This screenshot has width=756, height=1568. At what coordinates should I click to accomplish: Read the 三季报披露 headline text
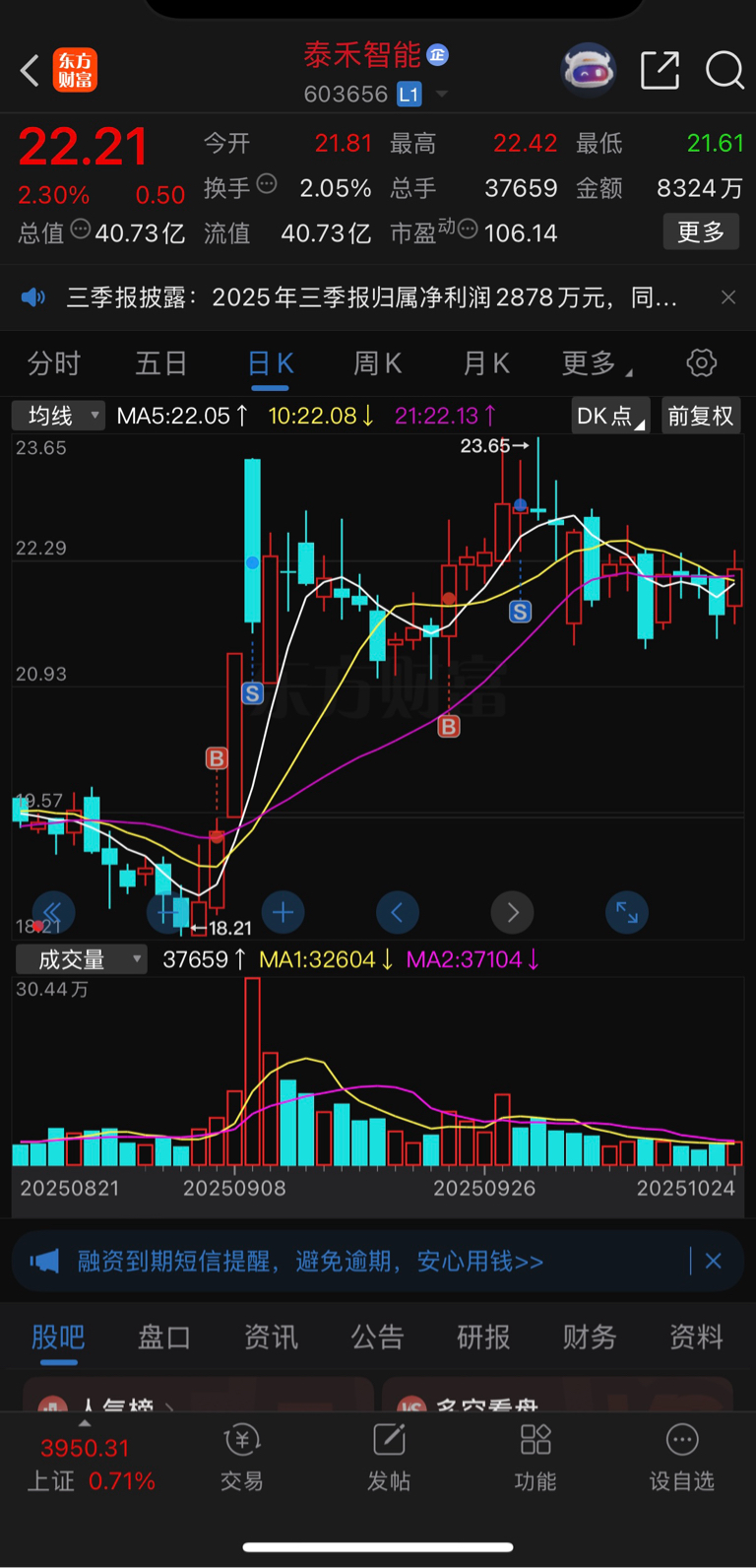point(372,297)
